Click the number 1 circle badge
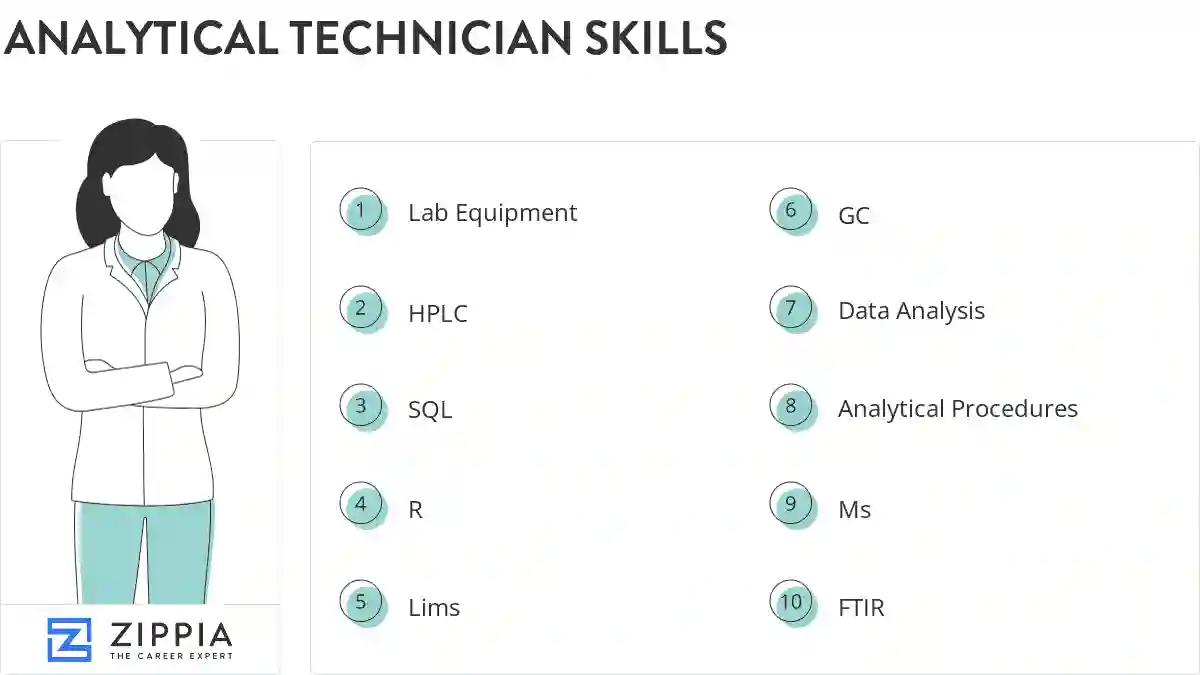Image resolution: width=1200 pixels, height=675 pixels. pos(361,211)
